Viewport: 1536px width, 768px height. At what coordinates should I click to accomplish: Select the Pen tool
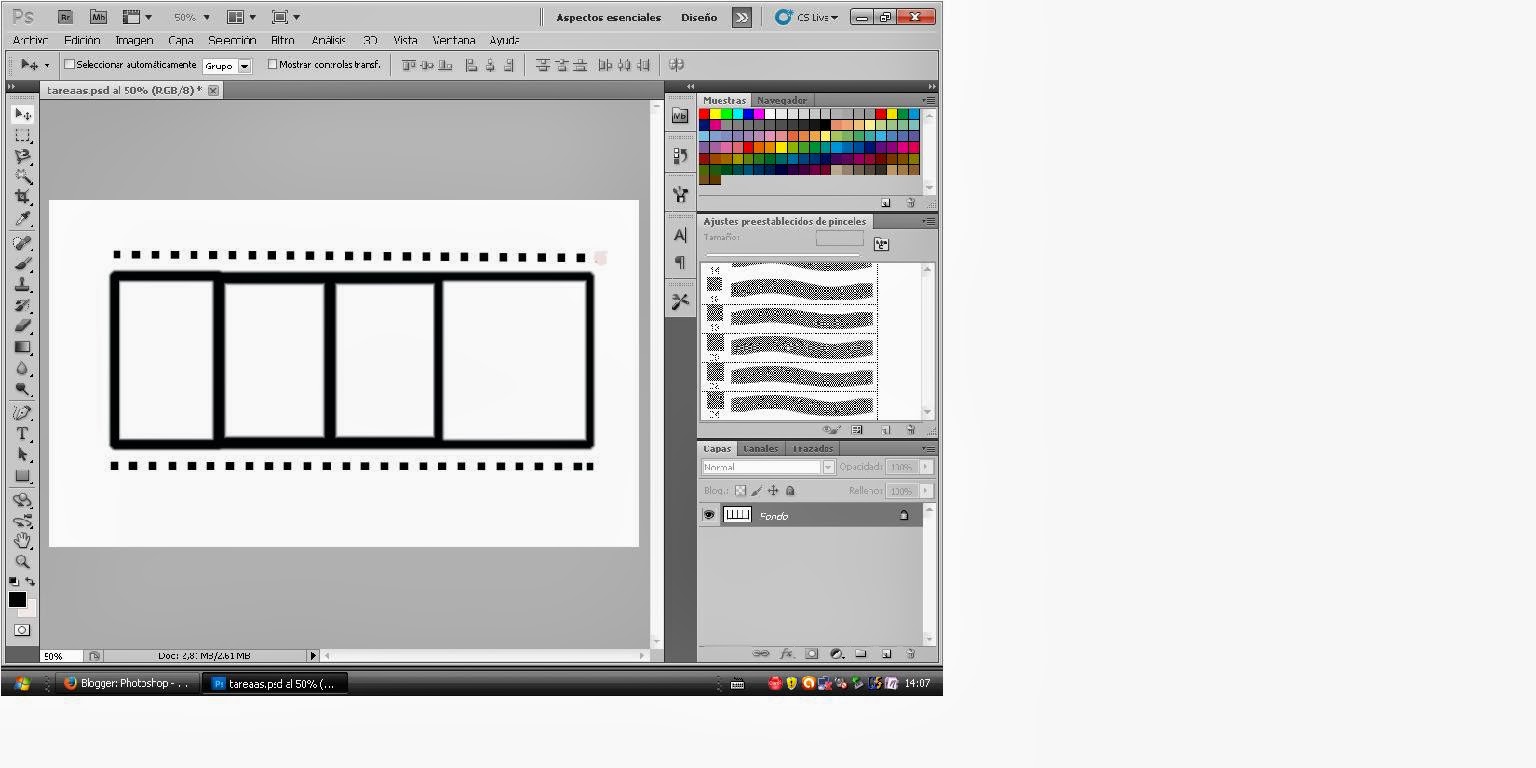(x=22, y=413)
